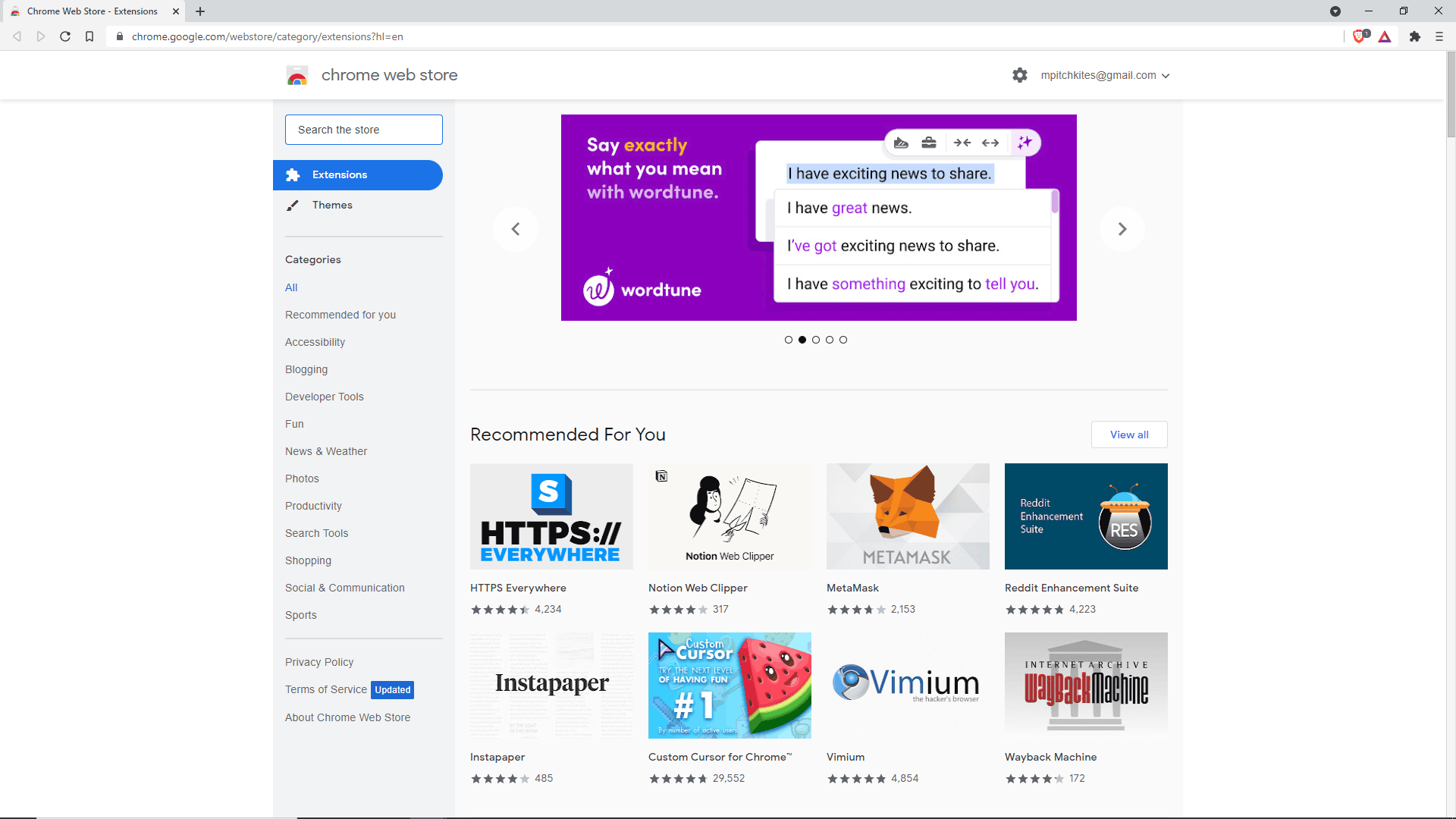
Task: Open the Search Tools category
Action: coord(317,533)
